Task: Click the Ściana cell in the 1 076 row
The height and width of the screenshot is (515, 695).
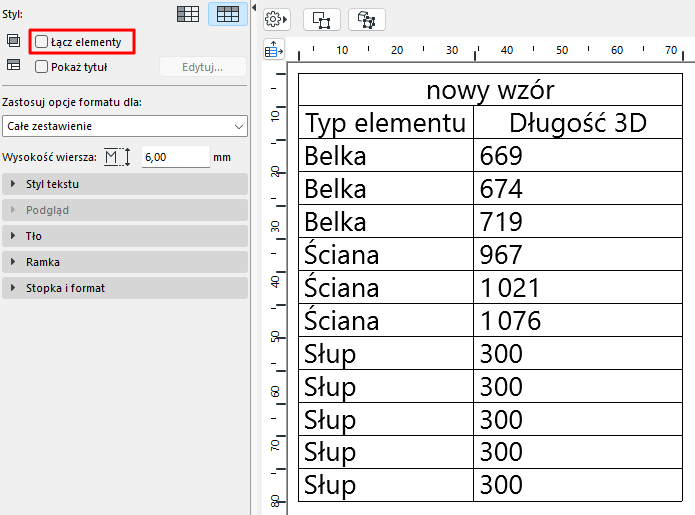Action: [x=386, y=320]
